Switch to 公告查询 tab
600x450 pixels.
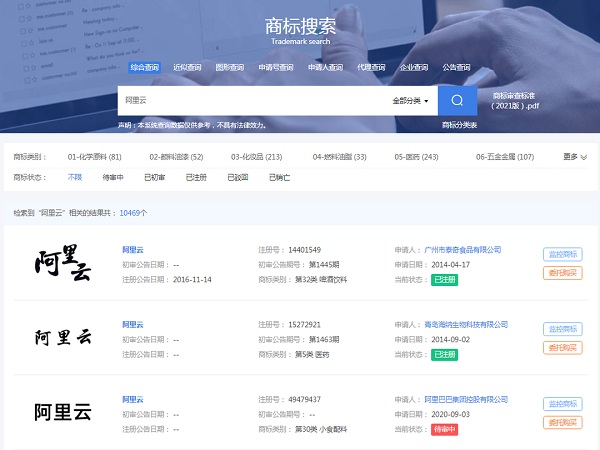[x=456, y=67]
